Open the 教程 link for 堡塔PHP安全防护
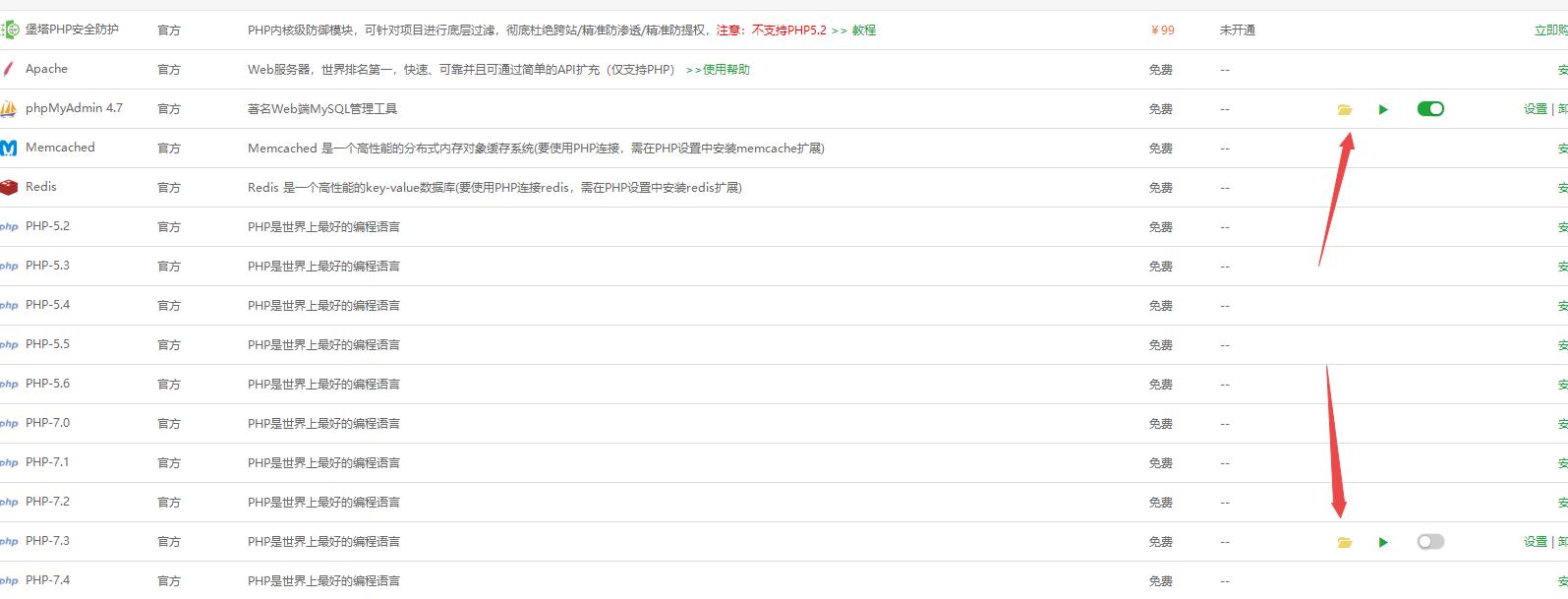The height and width of the screenshot is (599, 1568). coord(863,30)
